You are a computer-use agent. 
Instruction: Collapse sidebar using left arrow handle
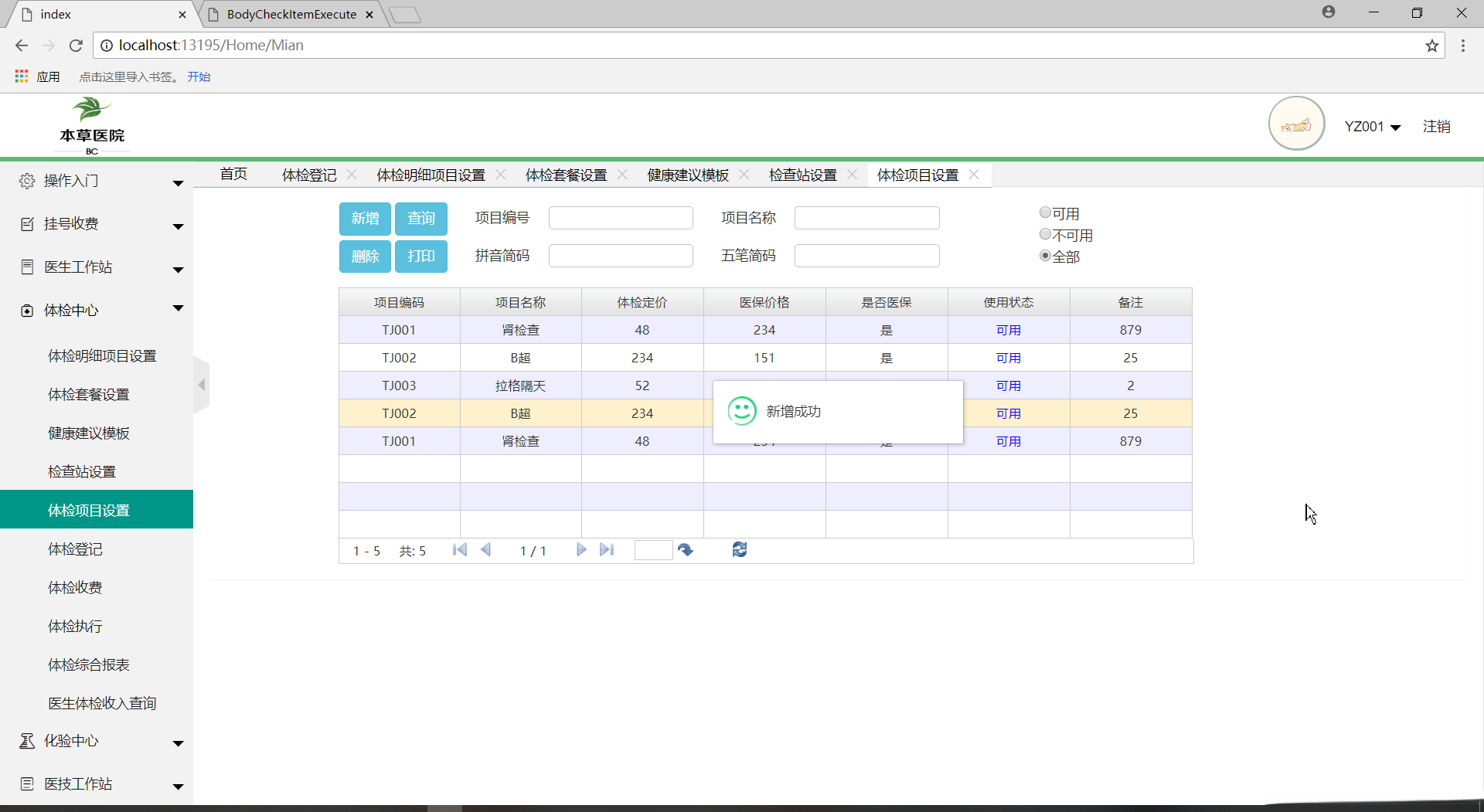click(x=202, y=385)
